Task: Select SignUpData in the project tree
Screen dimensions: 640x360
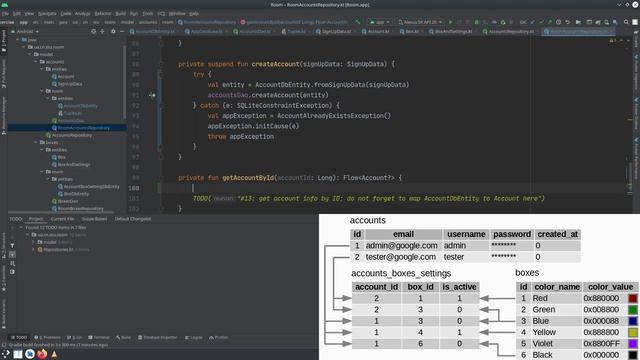Action: click(67, 84)
